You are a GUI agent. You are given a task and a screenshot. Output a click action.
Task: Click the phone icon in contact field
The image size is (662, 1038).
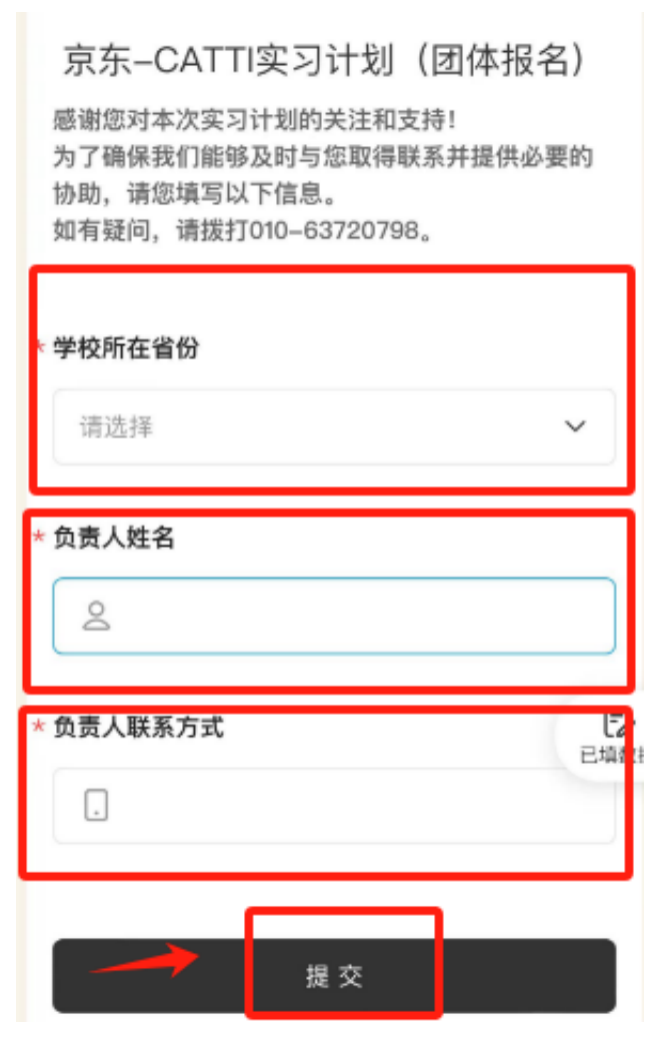click(x=97, y=806)
